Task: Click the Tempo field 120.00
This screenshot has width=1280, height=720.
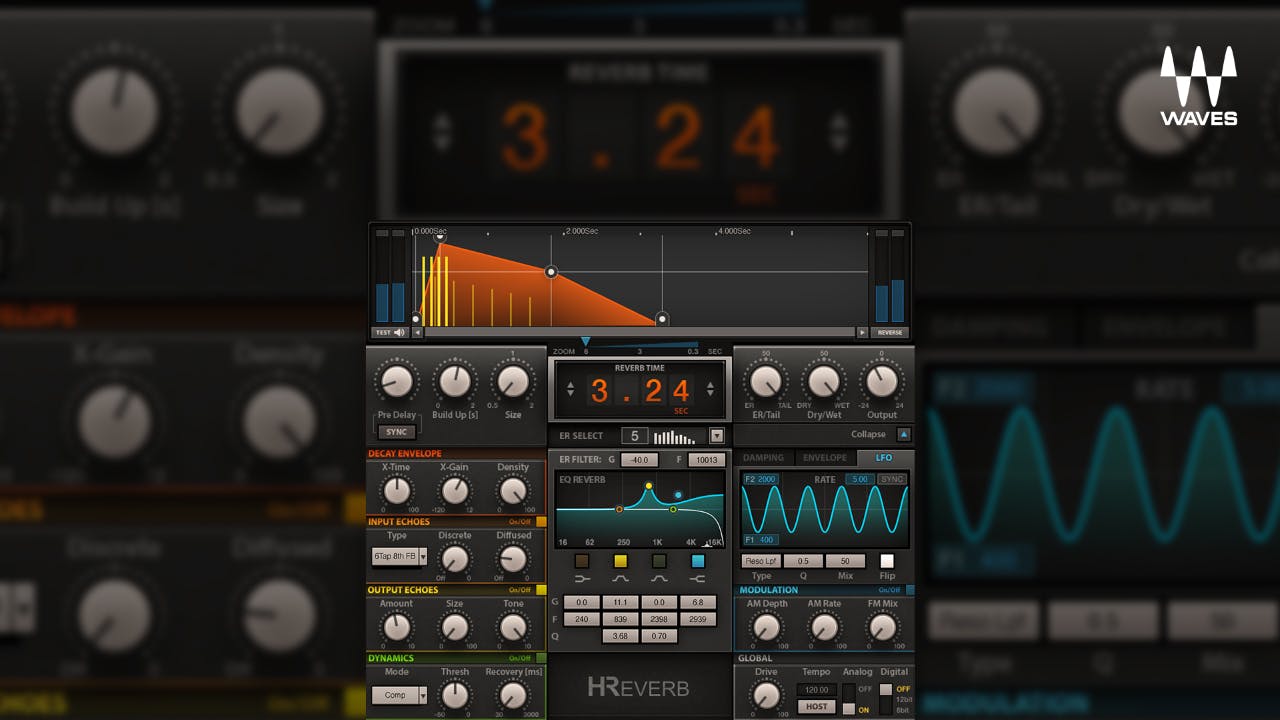Action: click(817, 690)
